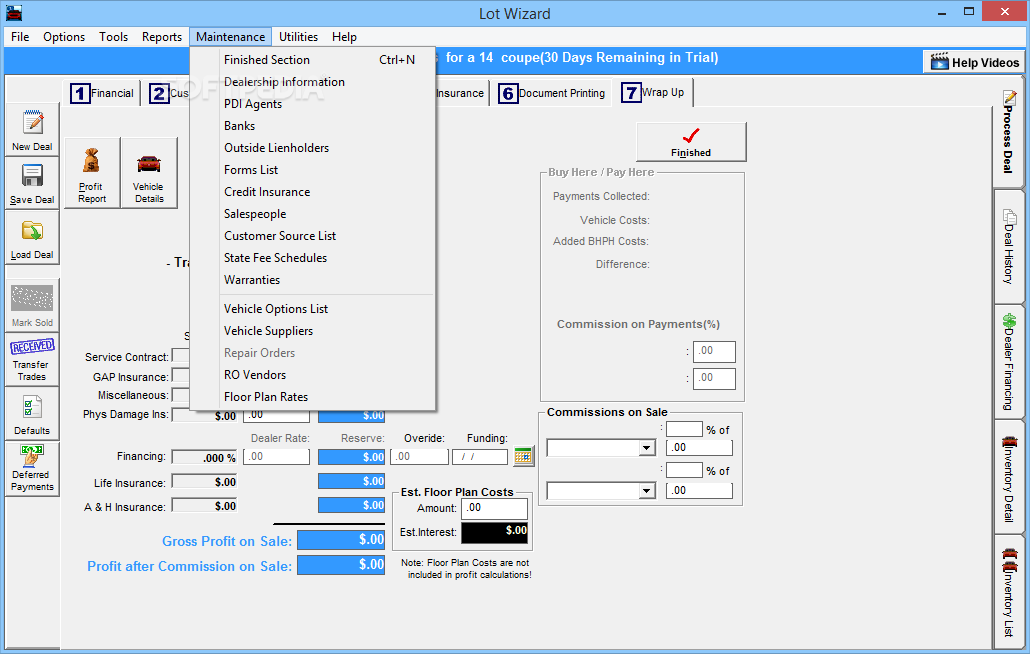The height and width of the screenshot is (654, 1030).
Task: Switch to step 6 Document Printing tab
Action: [552, 93]
